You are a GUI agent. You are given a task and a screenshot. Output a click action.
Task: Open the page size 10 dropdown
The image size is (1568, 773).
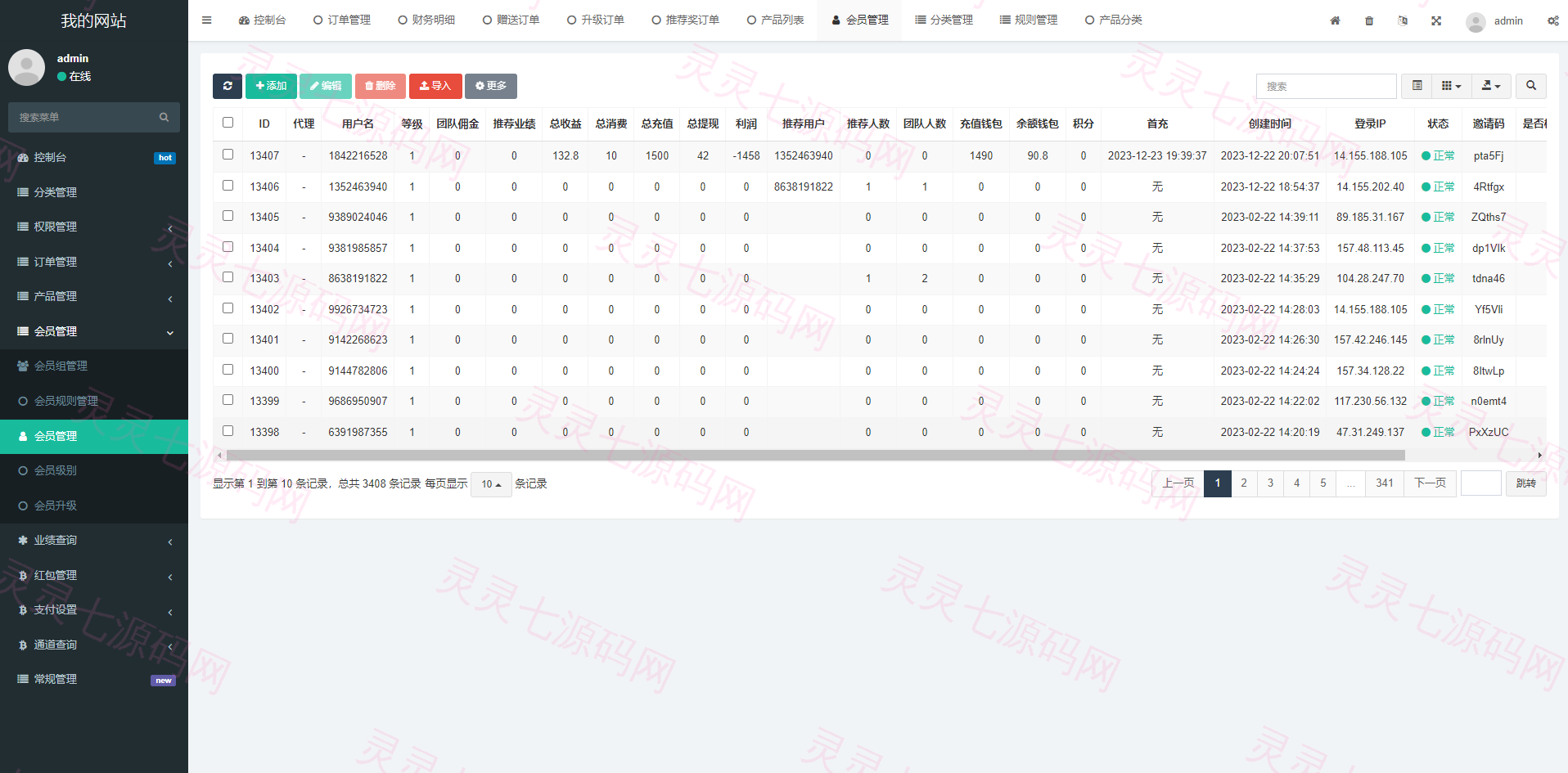[491, 484]
